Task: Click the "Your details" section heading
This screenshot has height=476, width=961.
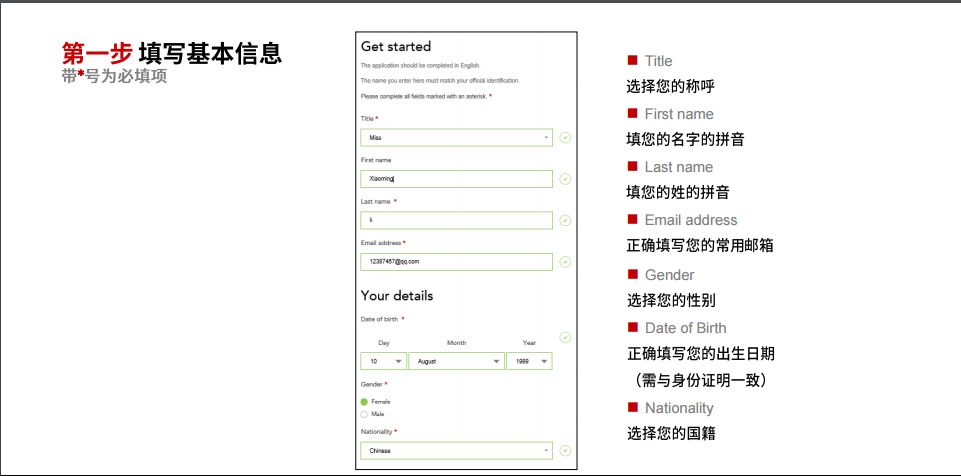Action: (397, 296)
